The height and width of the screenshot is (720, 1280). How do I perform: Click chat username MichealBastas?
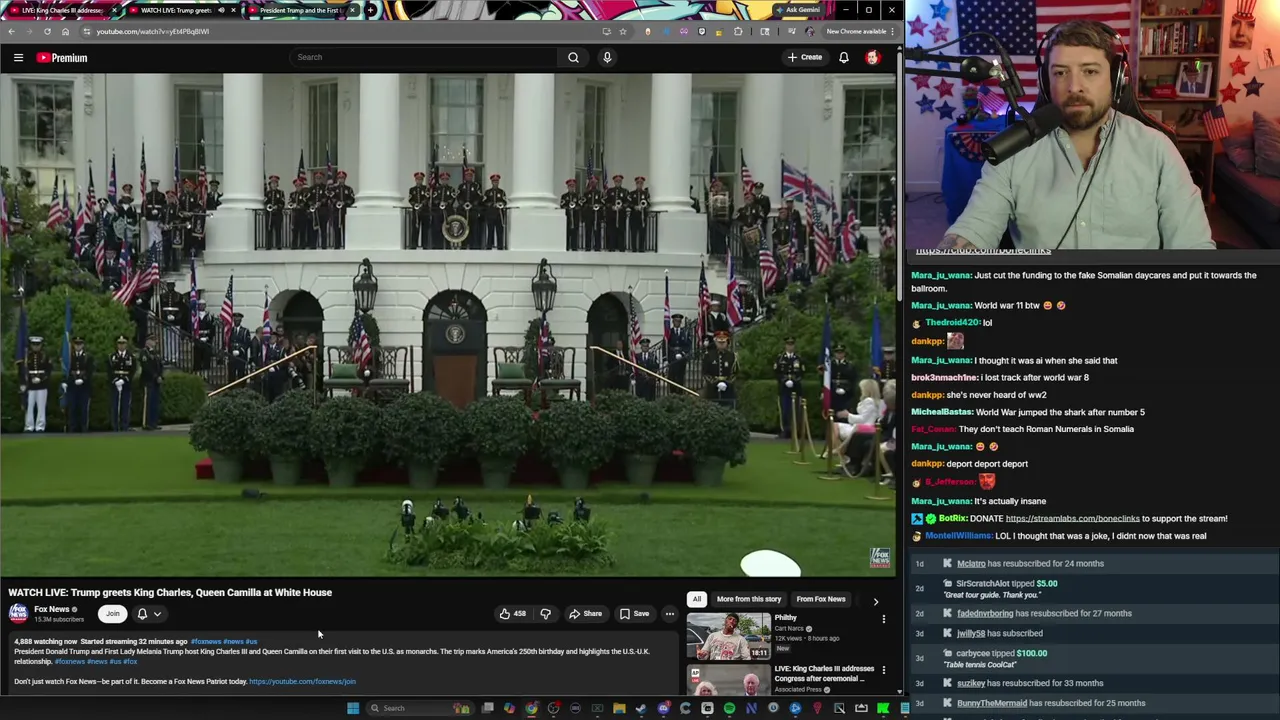942,412
